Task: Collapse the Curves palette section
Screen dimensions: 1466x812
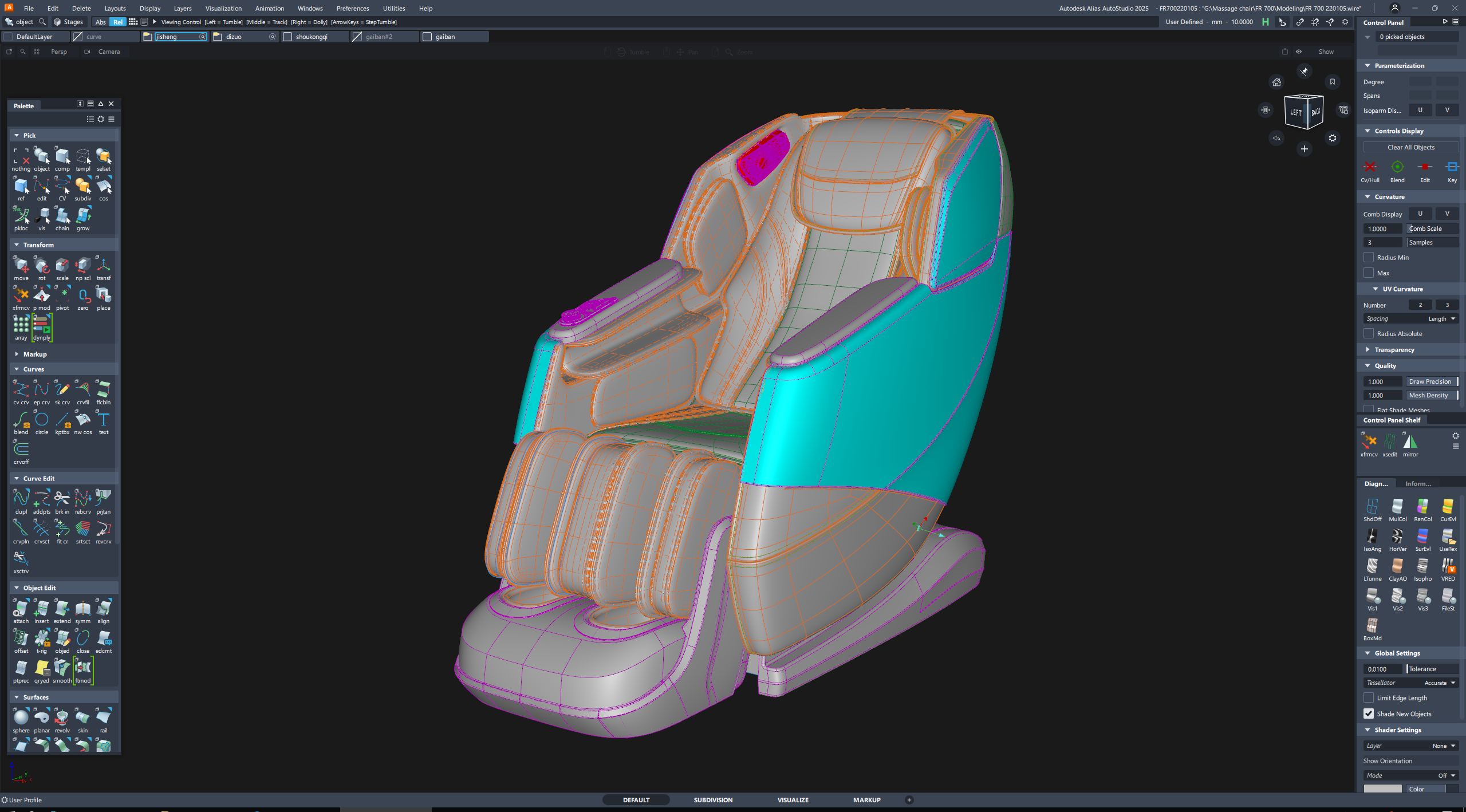Action: coord(16,369)
